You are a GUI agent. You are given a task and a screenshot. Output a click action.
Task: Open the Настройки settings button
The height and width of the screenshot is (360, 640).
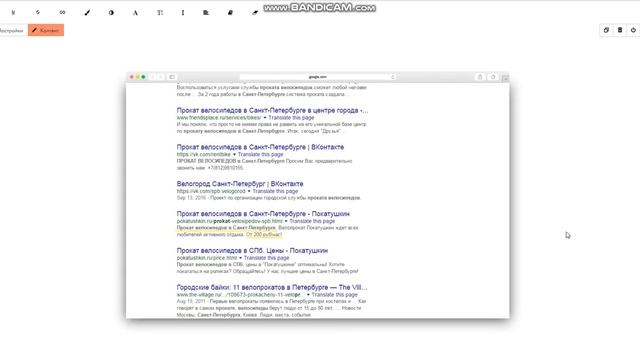pos(12,30)
